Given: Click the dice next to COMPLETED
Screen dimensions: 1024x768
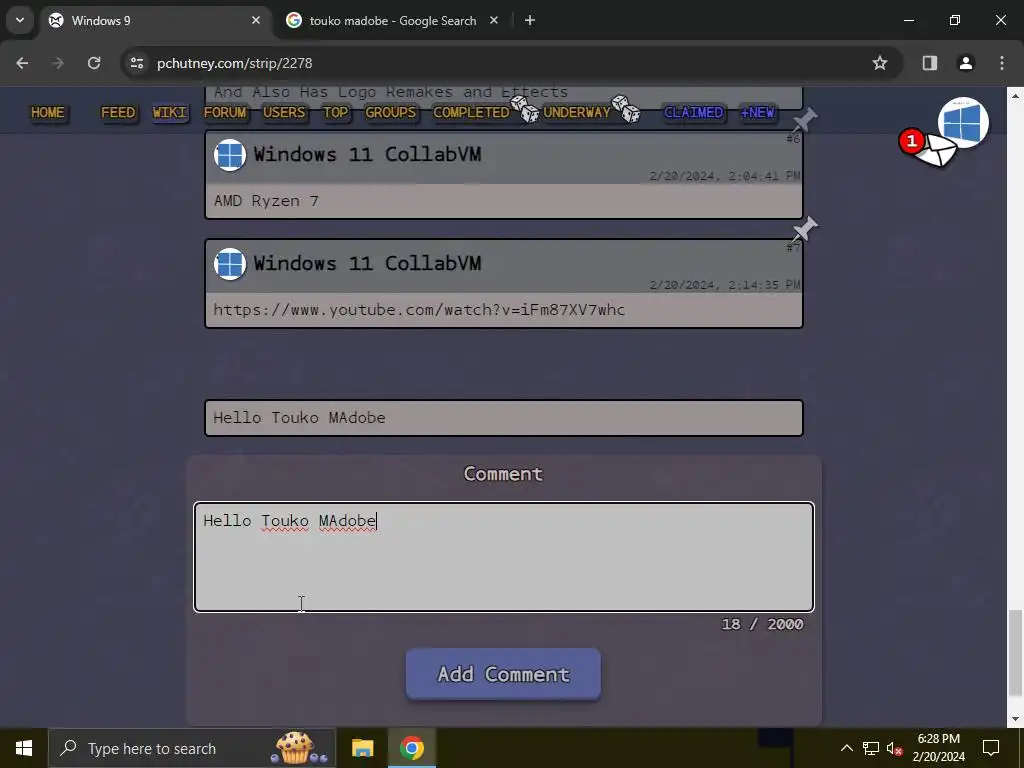Looking at the screenshot, I should point(525,109).
